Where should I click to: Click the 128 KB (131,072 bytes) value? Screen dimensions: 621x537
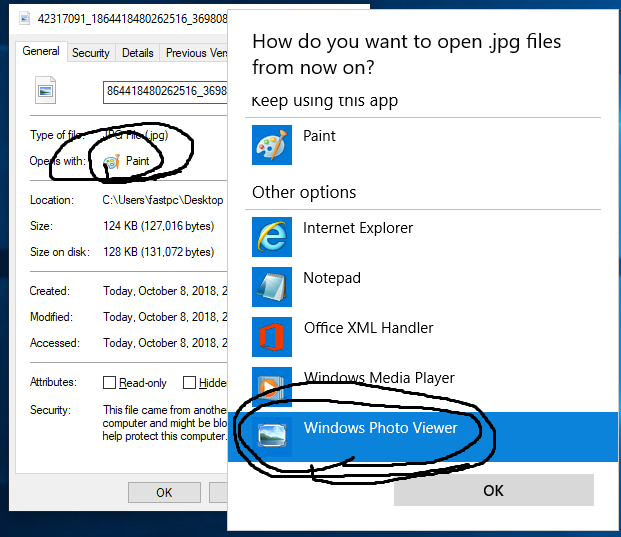[x=158, y=252]
